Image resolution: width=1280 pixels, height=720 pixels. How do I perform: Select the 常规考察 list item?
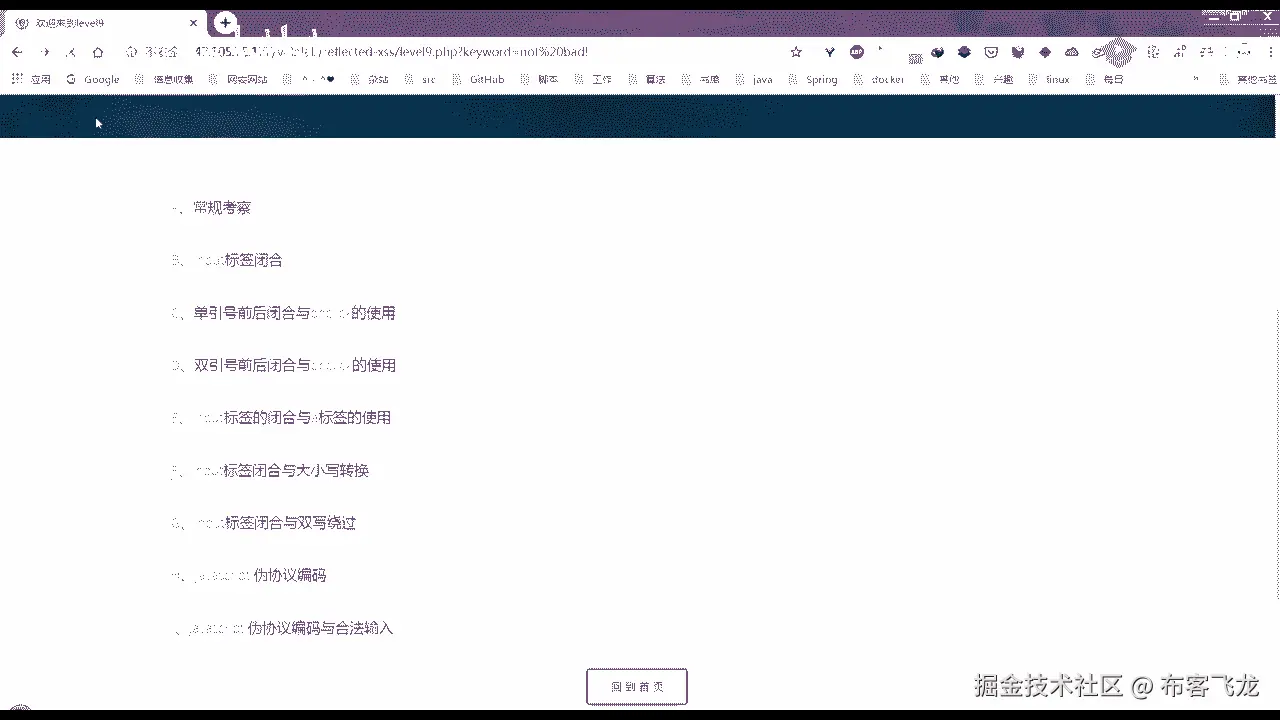212,208
